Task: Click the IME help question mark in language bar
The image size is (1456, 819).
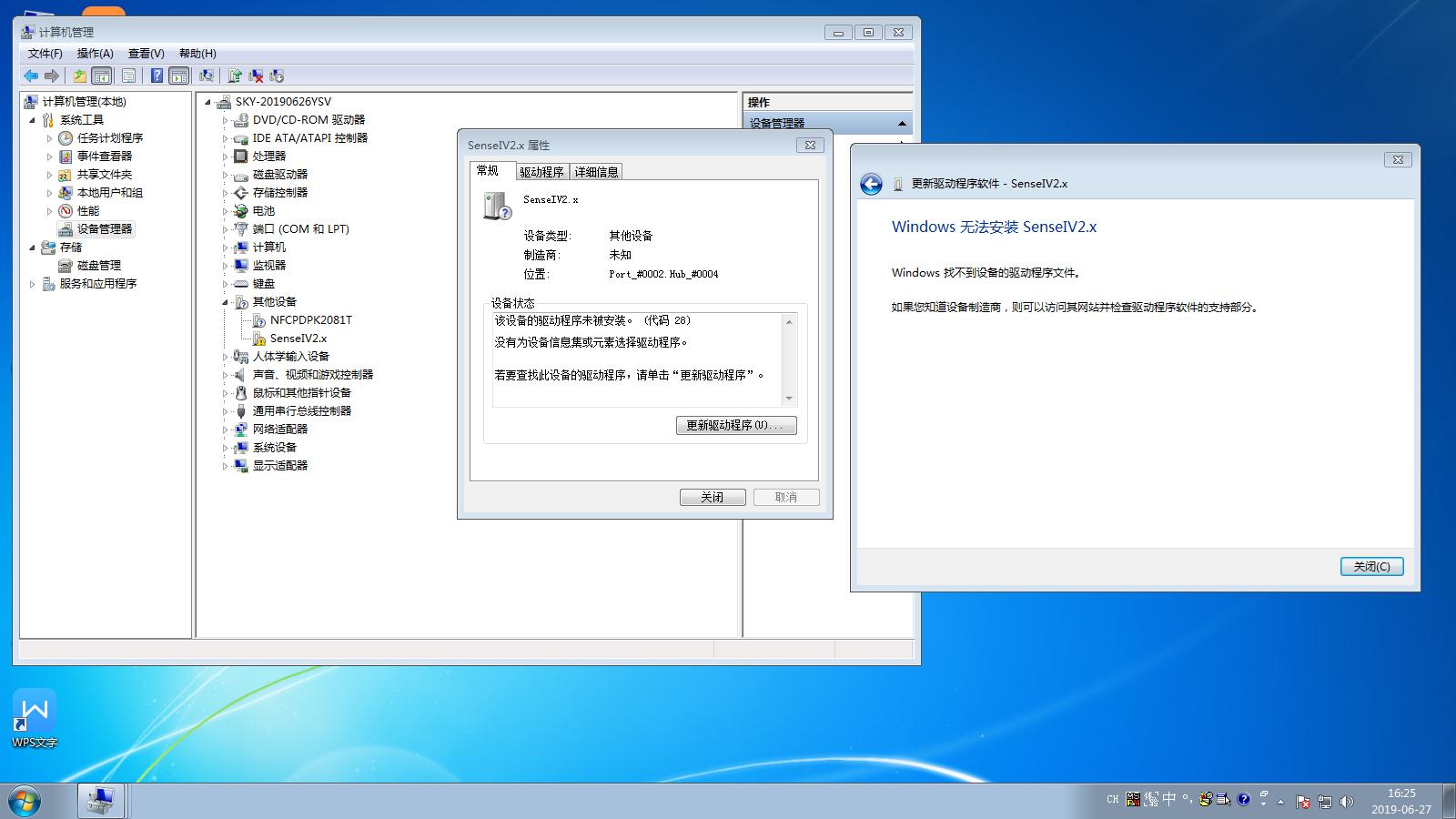Action: click(1244, 799)
